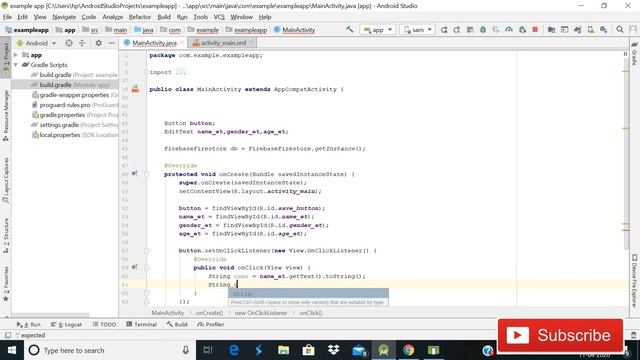Select local.properties file

click(x=75, y=135)
